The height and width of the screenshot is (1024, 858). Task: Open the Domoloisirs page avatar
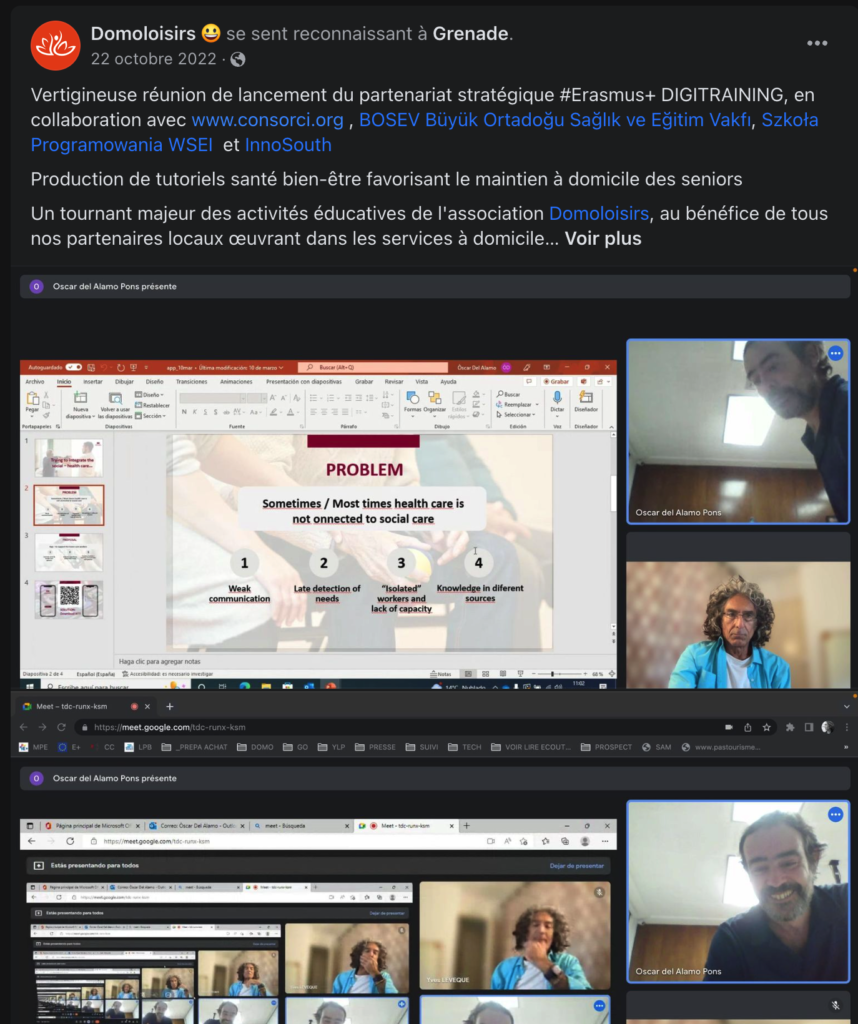pyautogui.click(x=56, y=45)
